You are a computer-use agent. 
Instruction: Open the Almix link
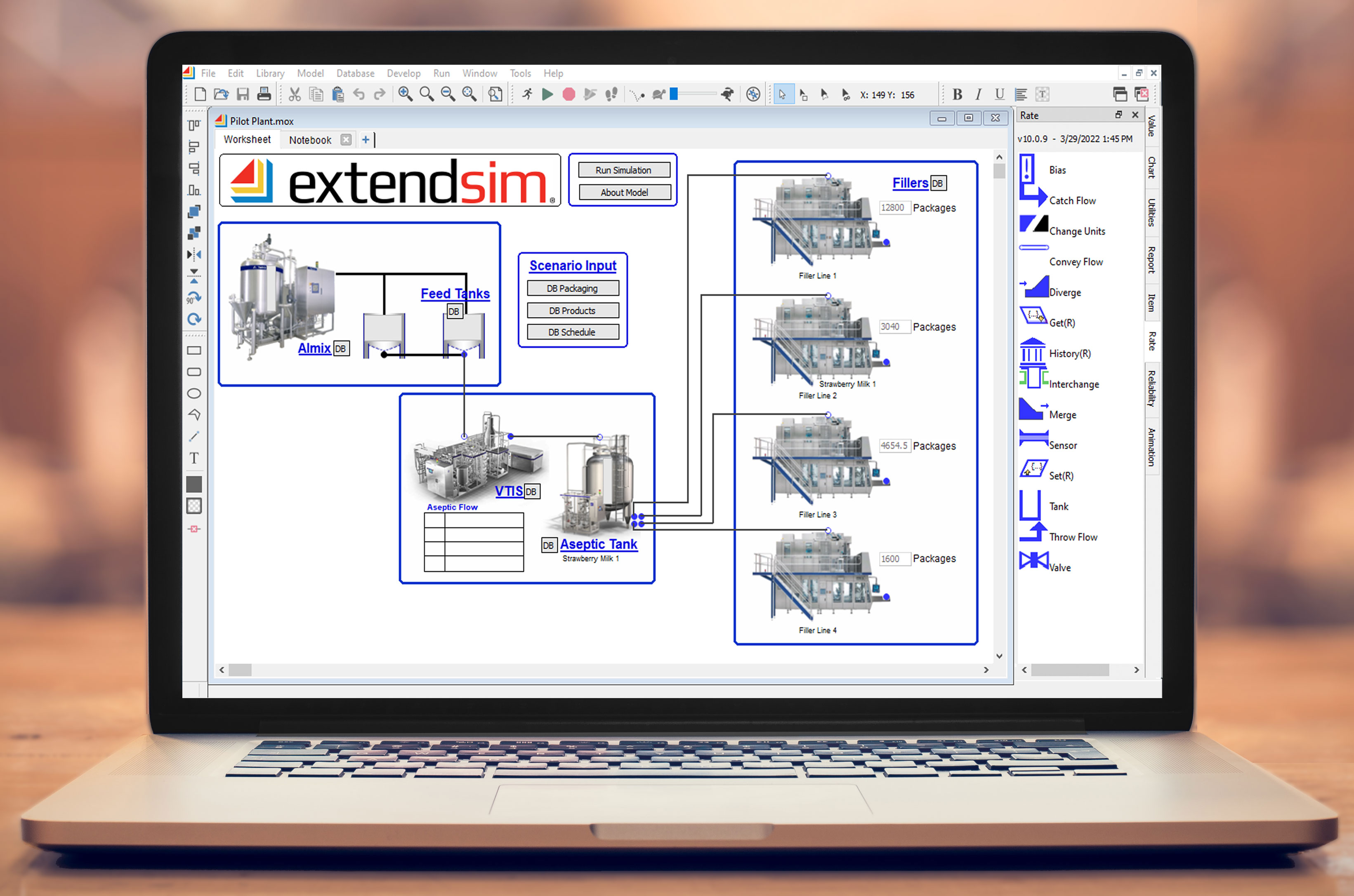[314, 348]
